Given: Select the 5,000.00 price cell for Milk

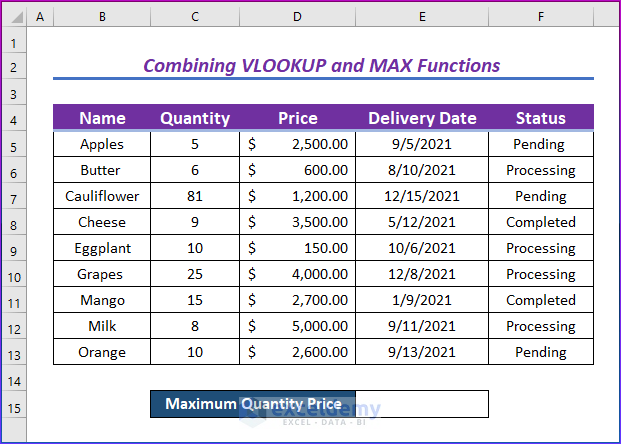Looking at the screenshot, I should coord(298,326).
